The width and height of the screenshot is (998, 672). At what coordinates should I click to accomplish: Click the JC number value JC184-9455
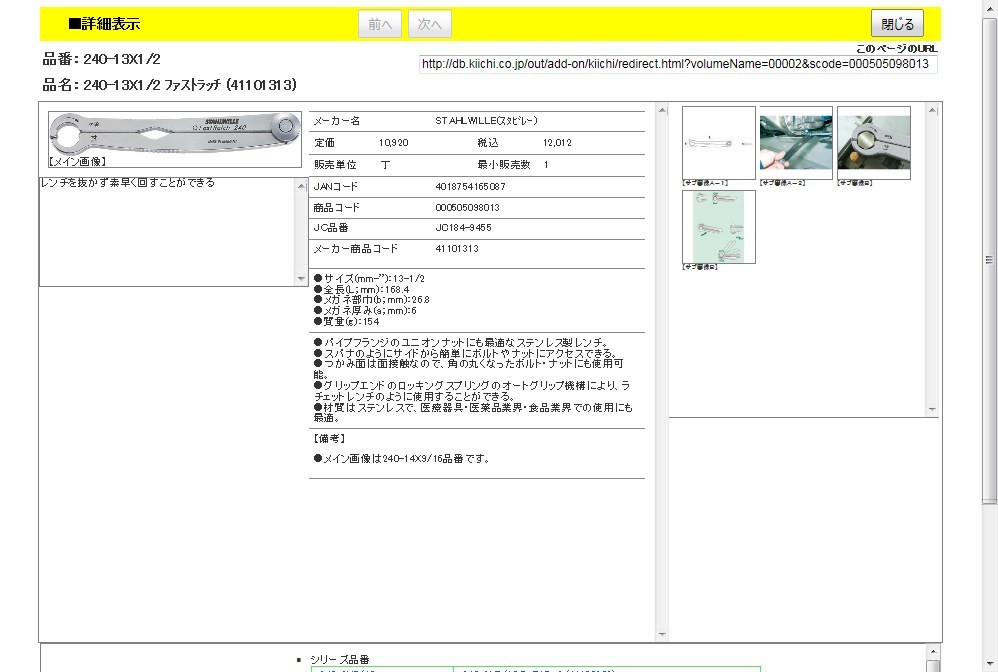(x=463, y=227)
